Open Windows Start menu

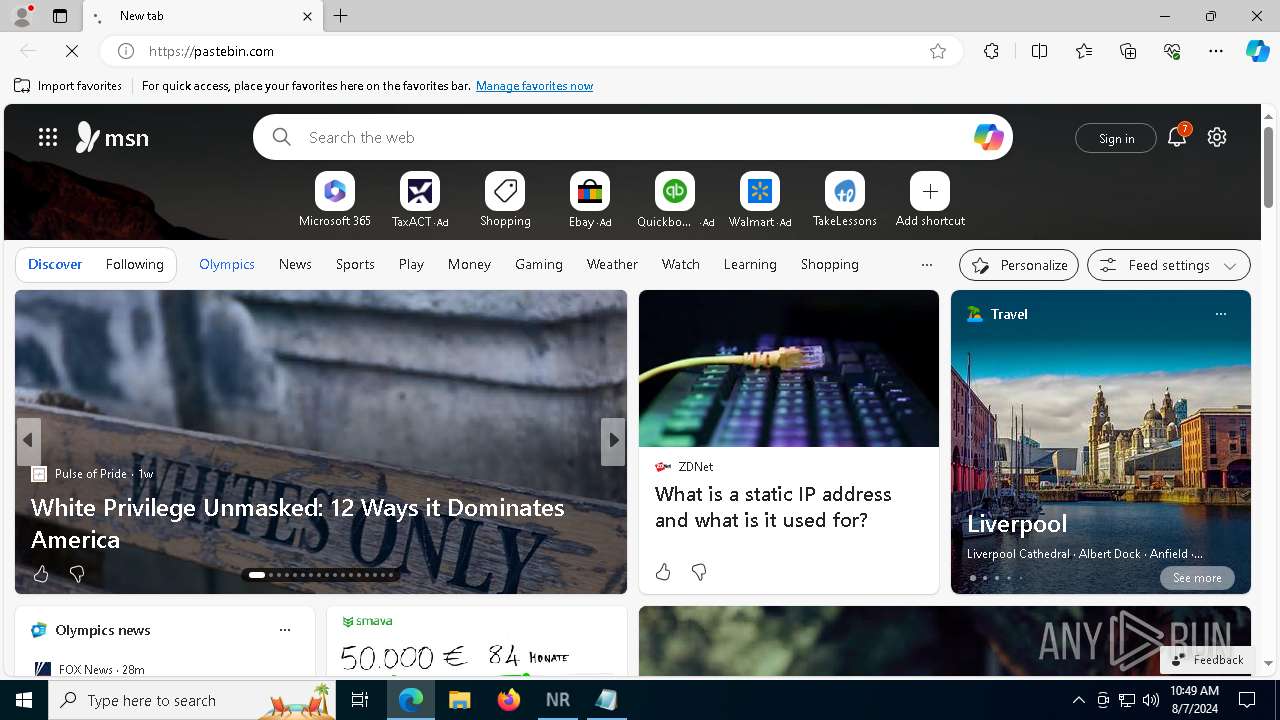point(24,700)
